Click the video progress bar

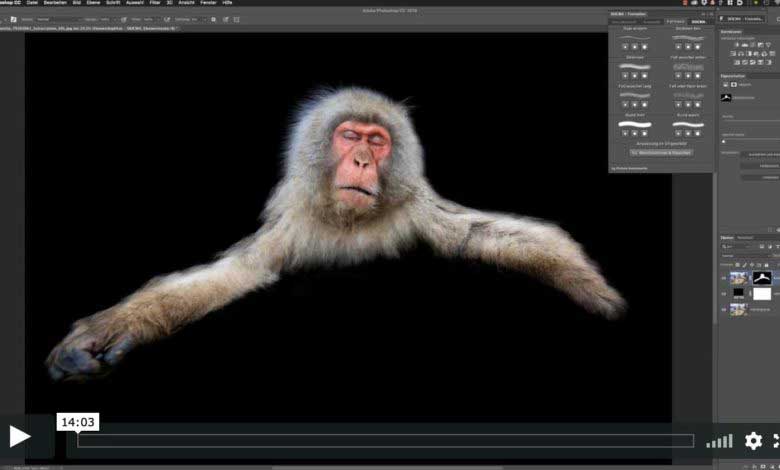[385, 440]
